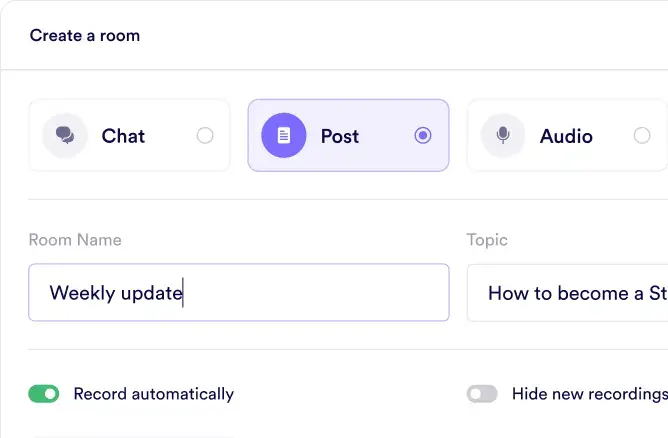This screenshot has height=438, width=668.
Task: Click the "Room Name" field label
Action: tap(75, 240)
